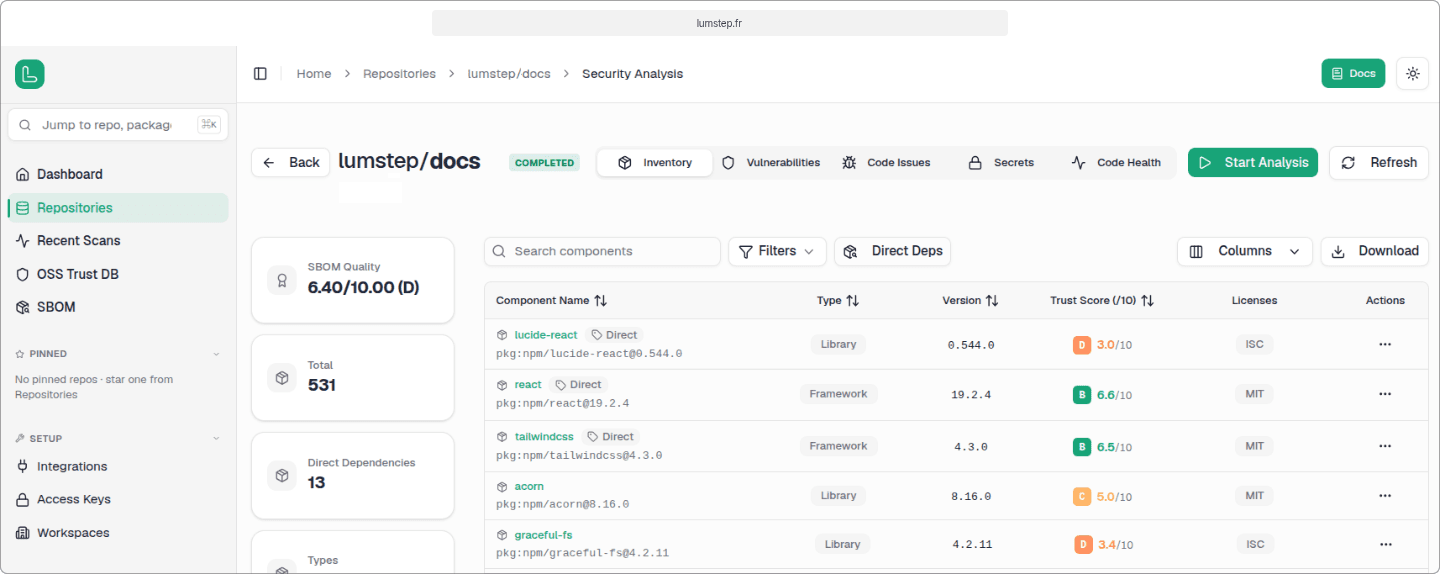Open the lucide-react component link

546,335
